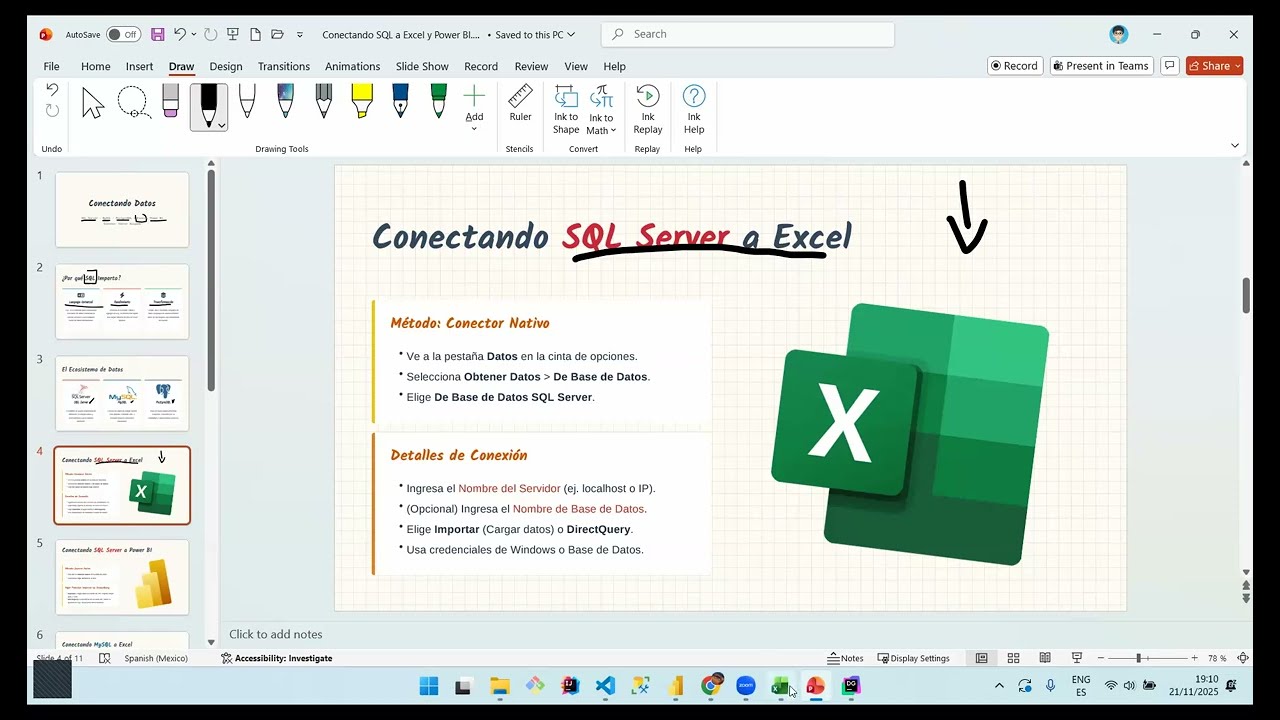1280x720 pixels.
Task: Open the Share button dropdown arrow
Action: (1237, 66)
